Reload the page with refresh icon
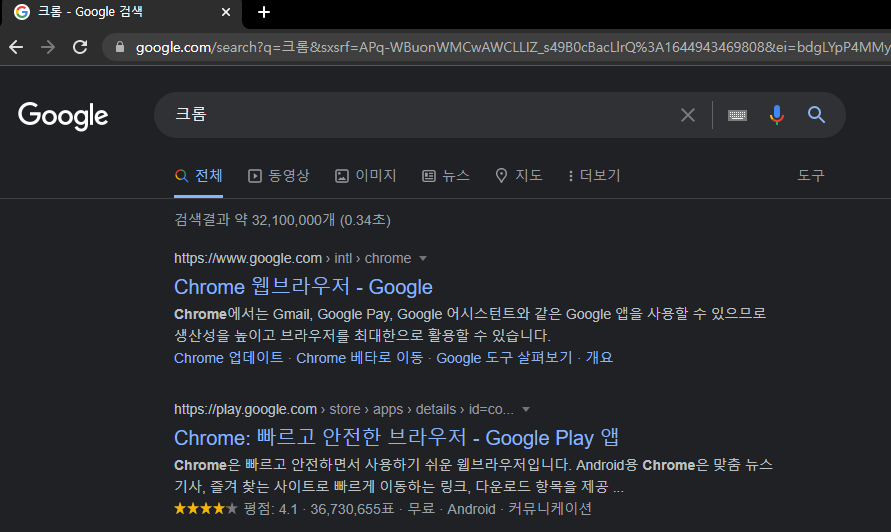 (x=80, y=47)
